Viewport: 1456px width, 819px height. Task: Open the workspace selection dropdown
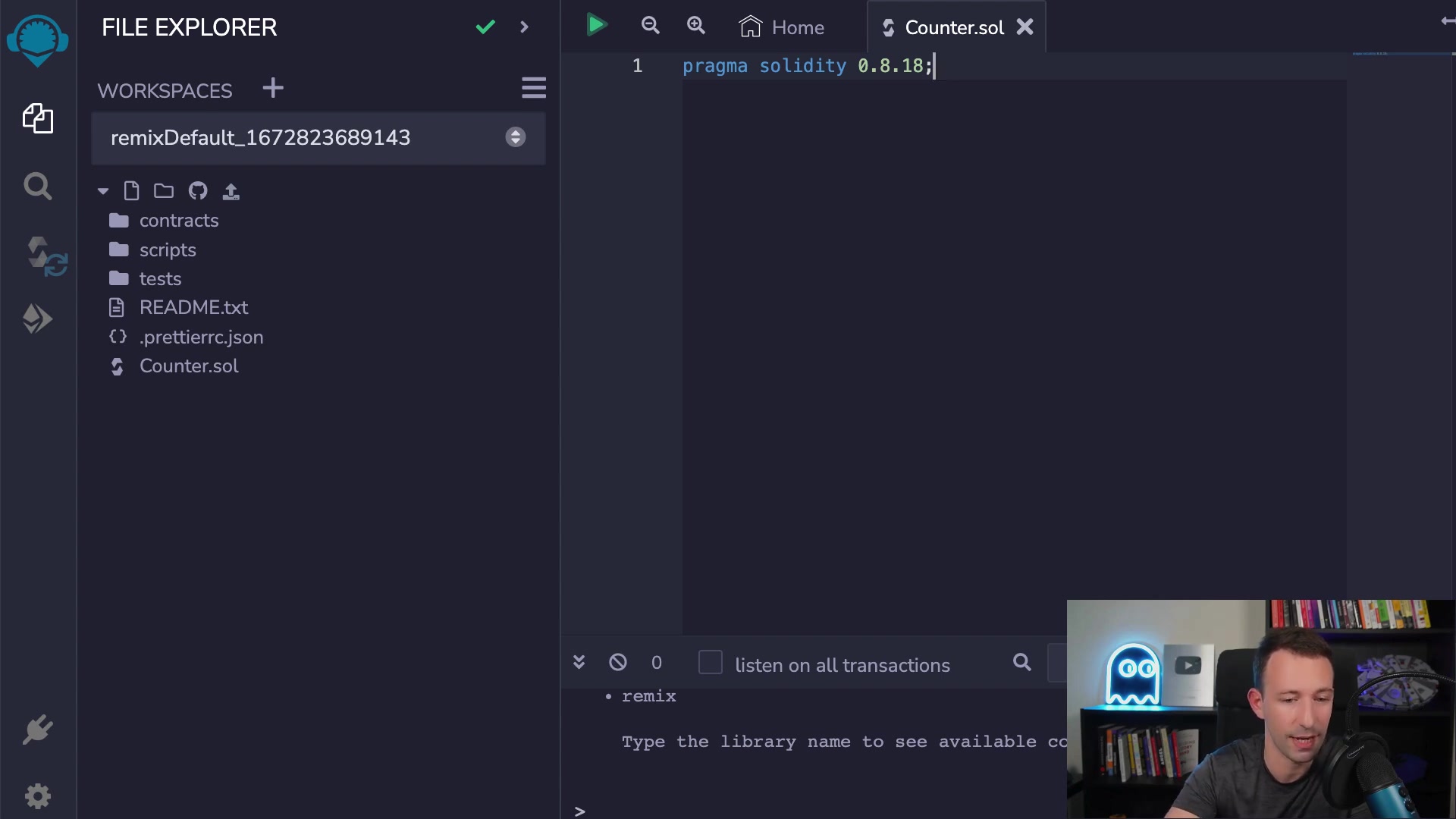[515, 137]
